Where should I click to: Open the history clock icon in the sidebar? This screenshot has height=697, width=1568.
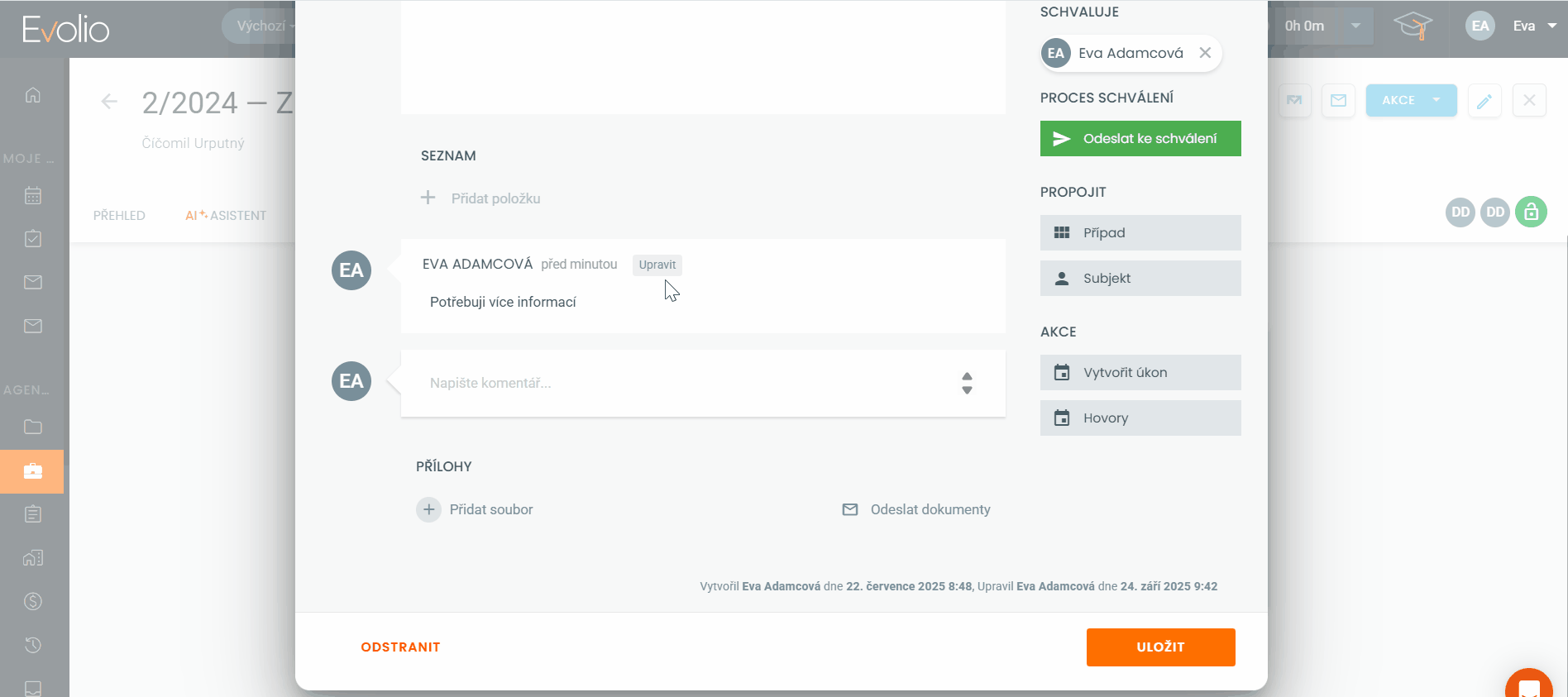[33, 645]
